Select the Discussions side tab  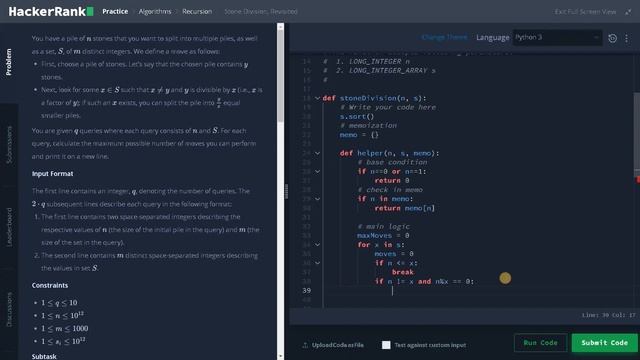click(9, 309)
